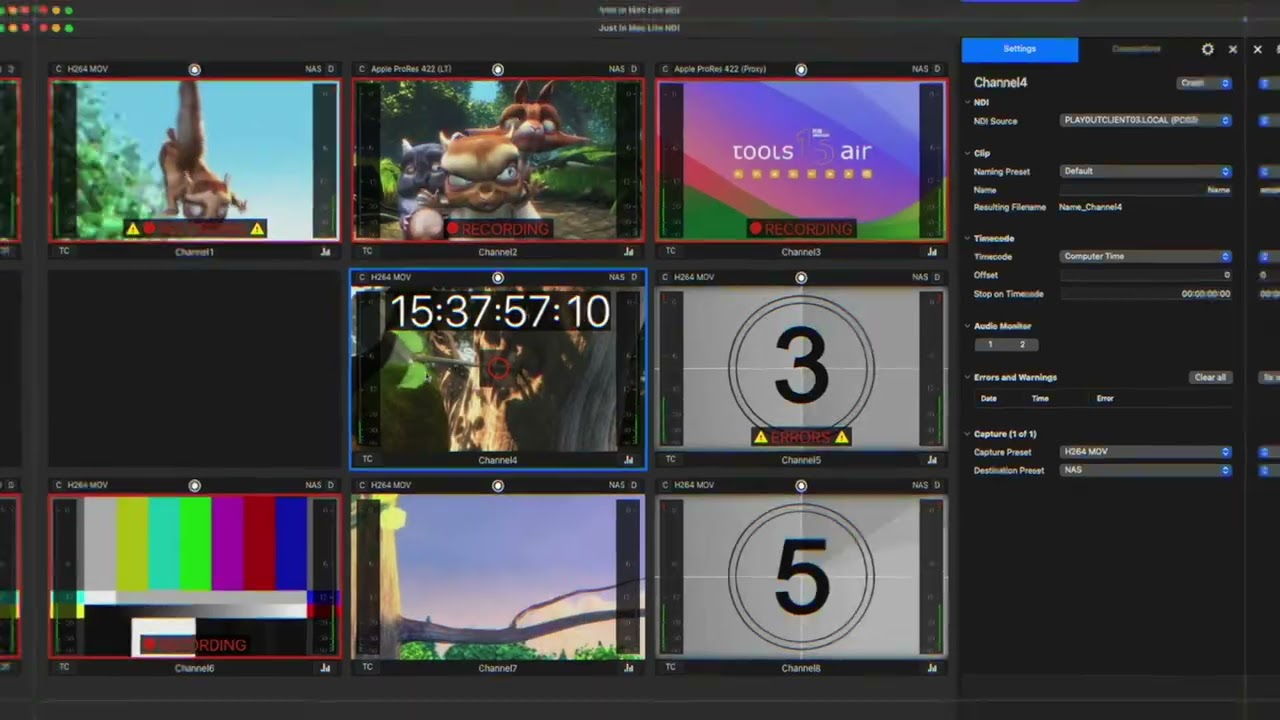Open the Destination Preset dropdown
This screenshot has height=720, width=1280.
[1146, 470]
